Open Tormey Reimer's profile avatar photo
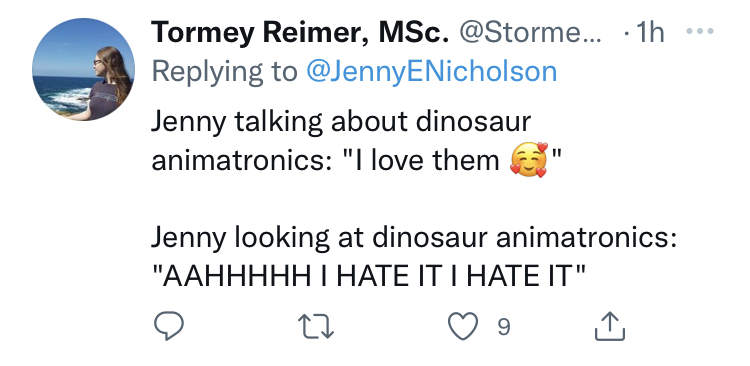Screen dimensions: 750x366 pyautogui.click(x=83, y=69)
